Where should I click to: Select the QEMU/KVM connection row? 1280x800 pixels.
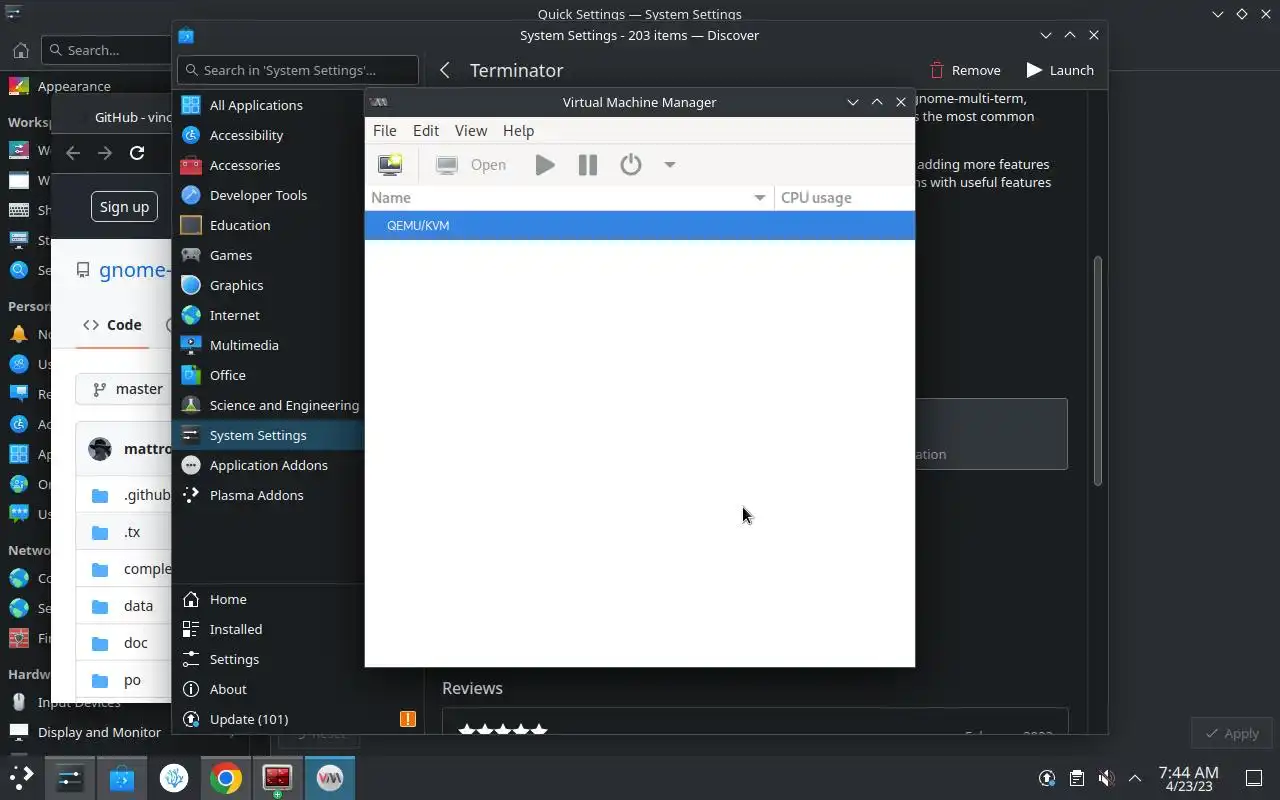[x=640, y=225]
